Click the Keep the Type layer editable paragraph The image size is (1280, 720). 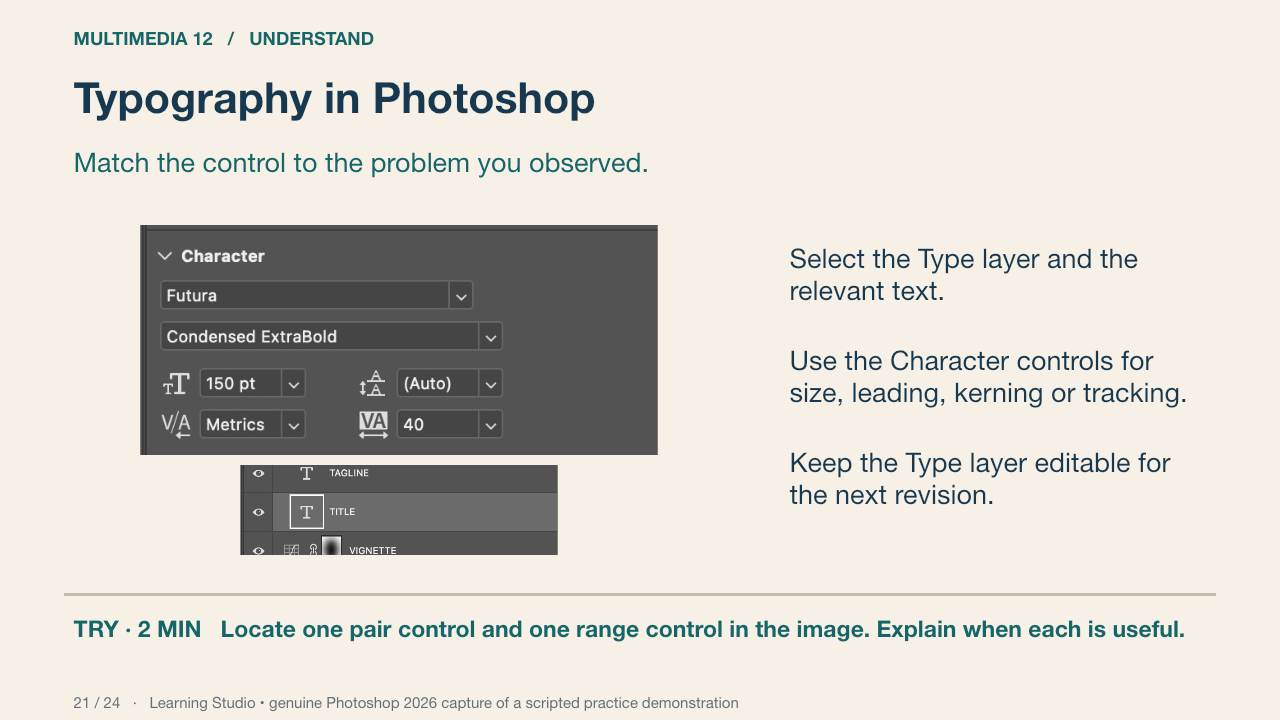pos(980,479)
